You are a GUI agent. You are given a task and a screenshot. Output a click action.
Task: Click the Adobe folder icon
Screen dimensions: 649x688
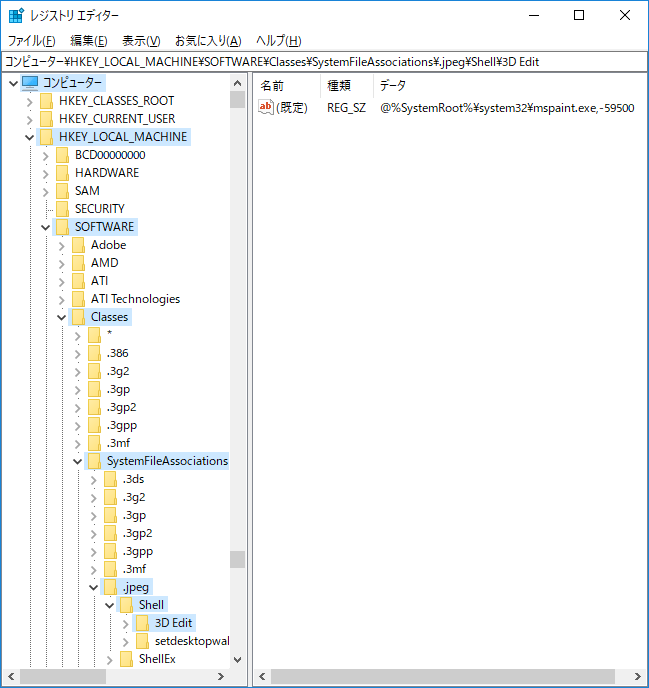pyautogui.click(x=78, y=245)
